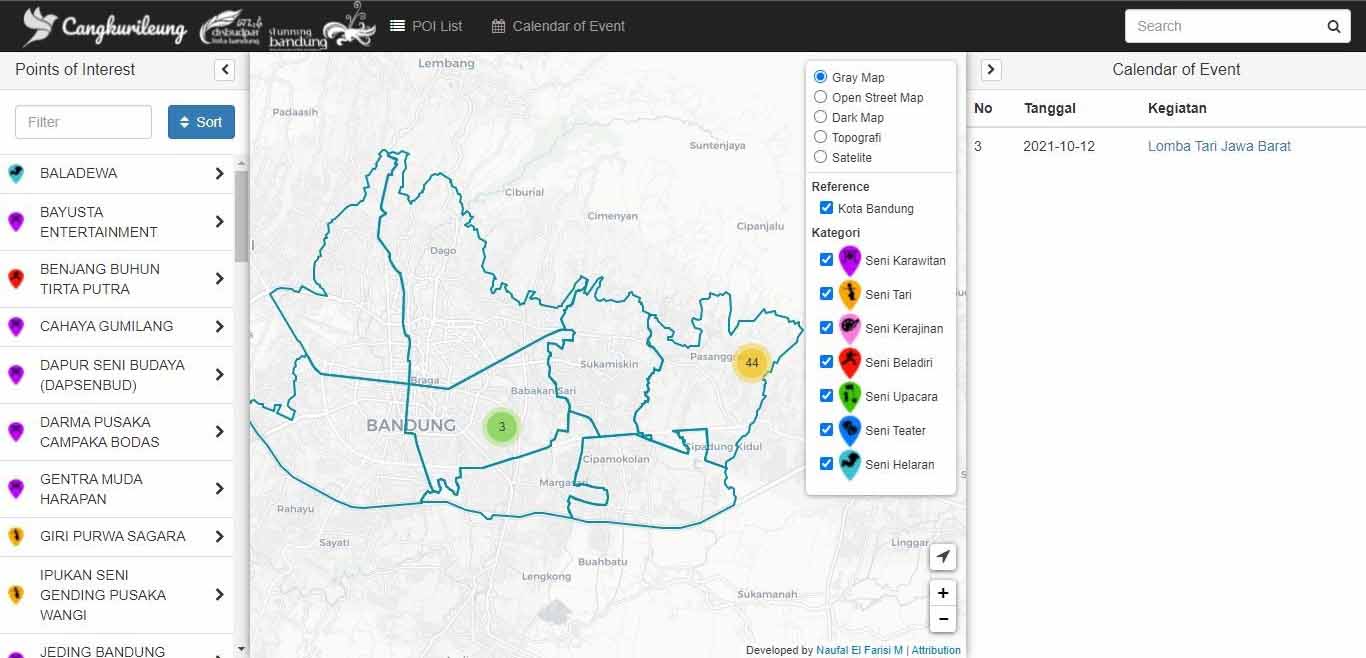Click the green 3 marker cluster
Viewport: 1366px width, 658px height.
click(502, 427)
